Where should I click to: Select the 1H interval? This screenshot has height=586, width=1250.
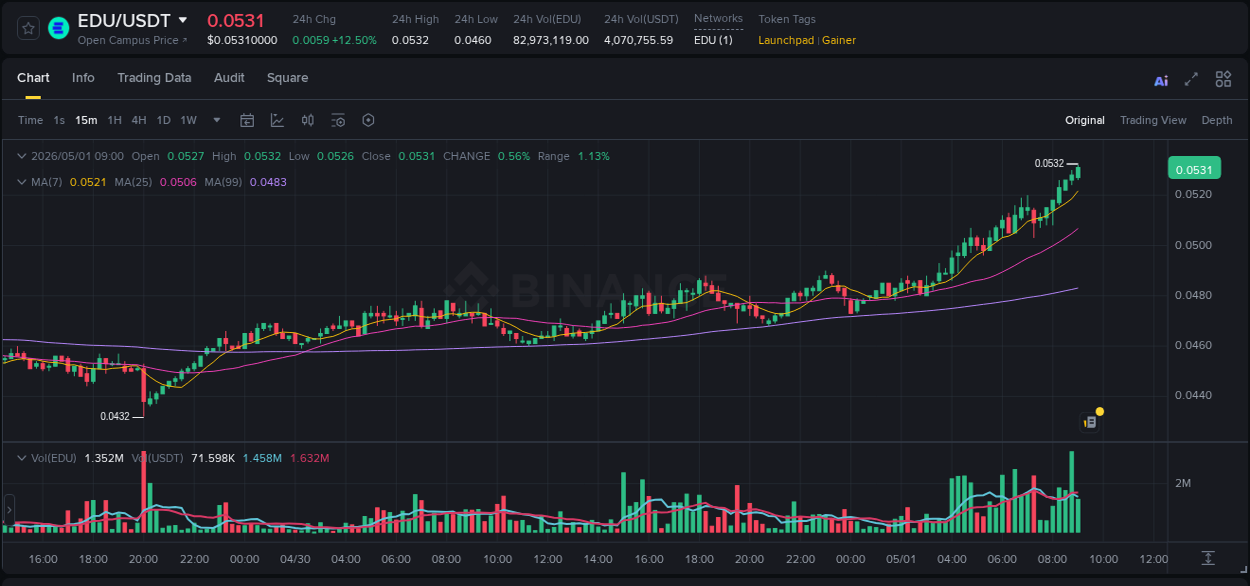coord(114,120)
